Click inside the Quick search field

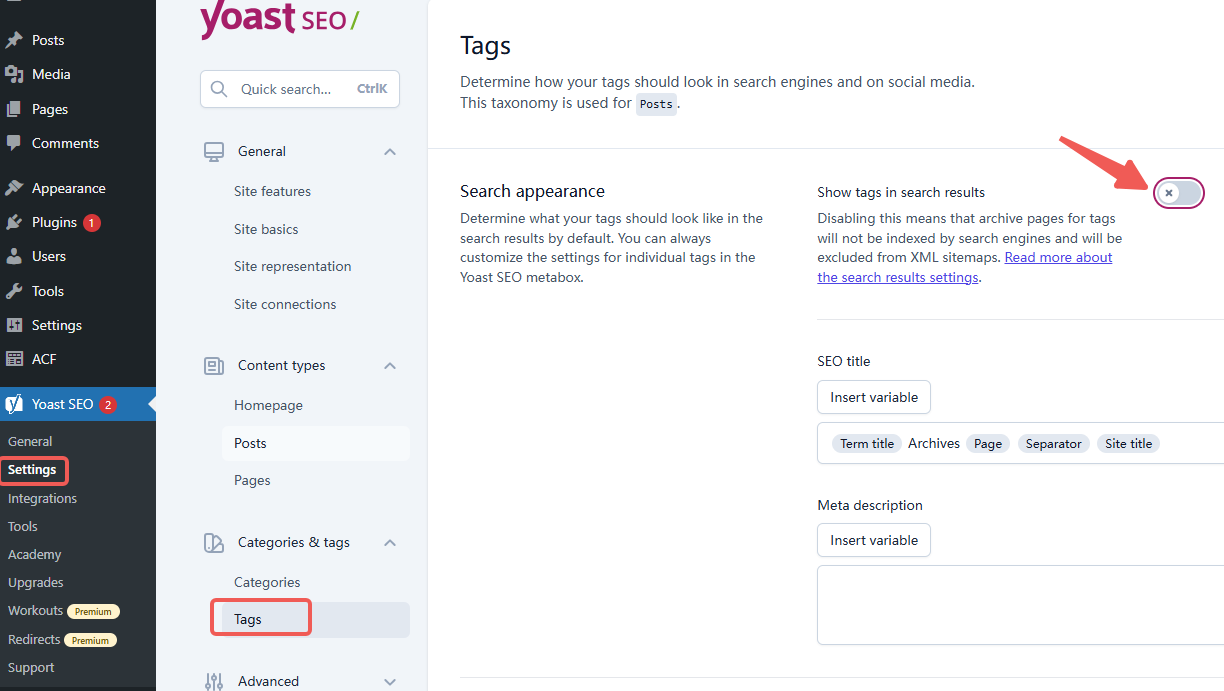[x=290, y=89]
